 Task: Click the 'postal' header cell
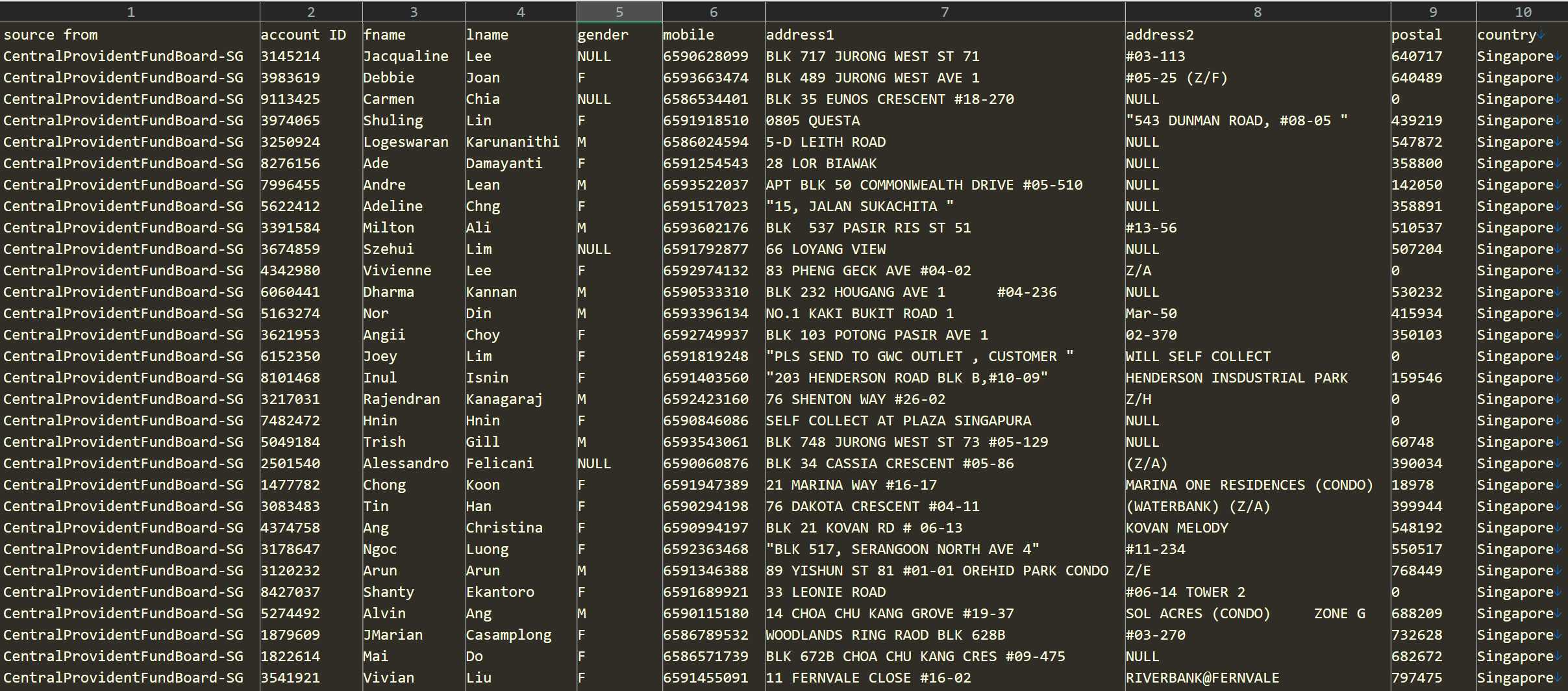[1416, 35]
